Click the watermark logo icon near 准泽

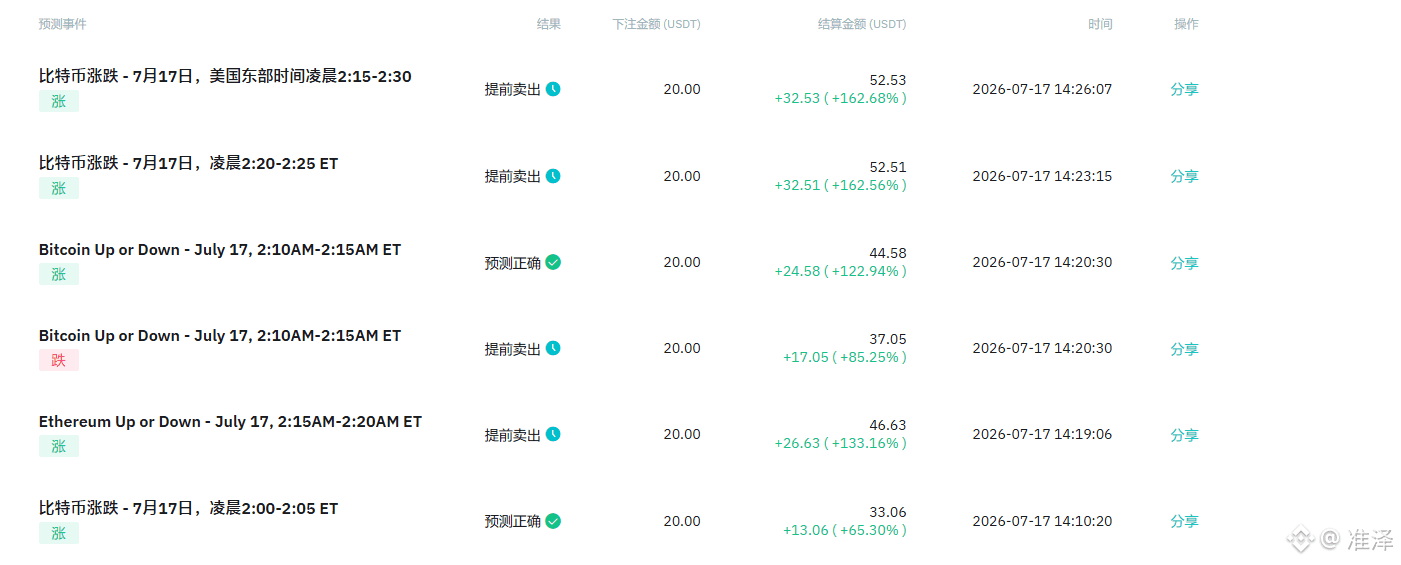tap(1300, 540)
